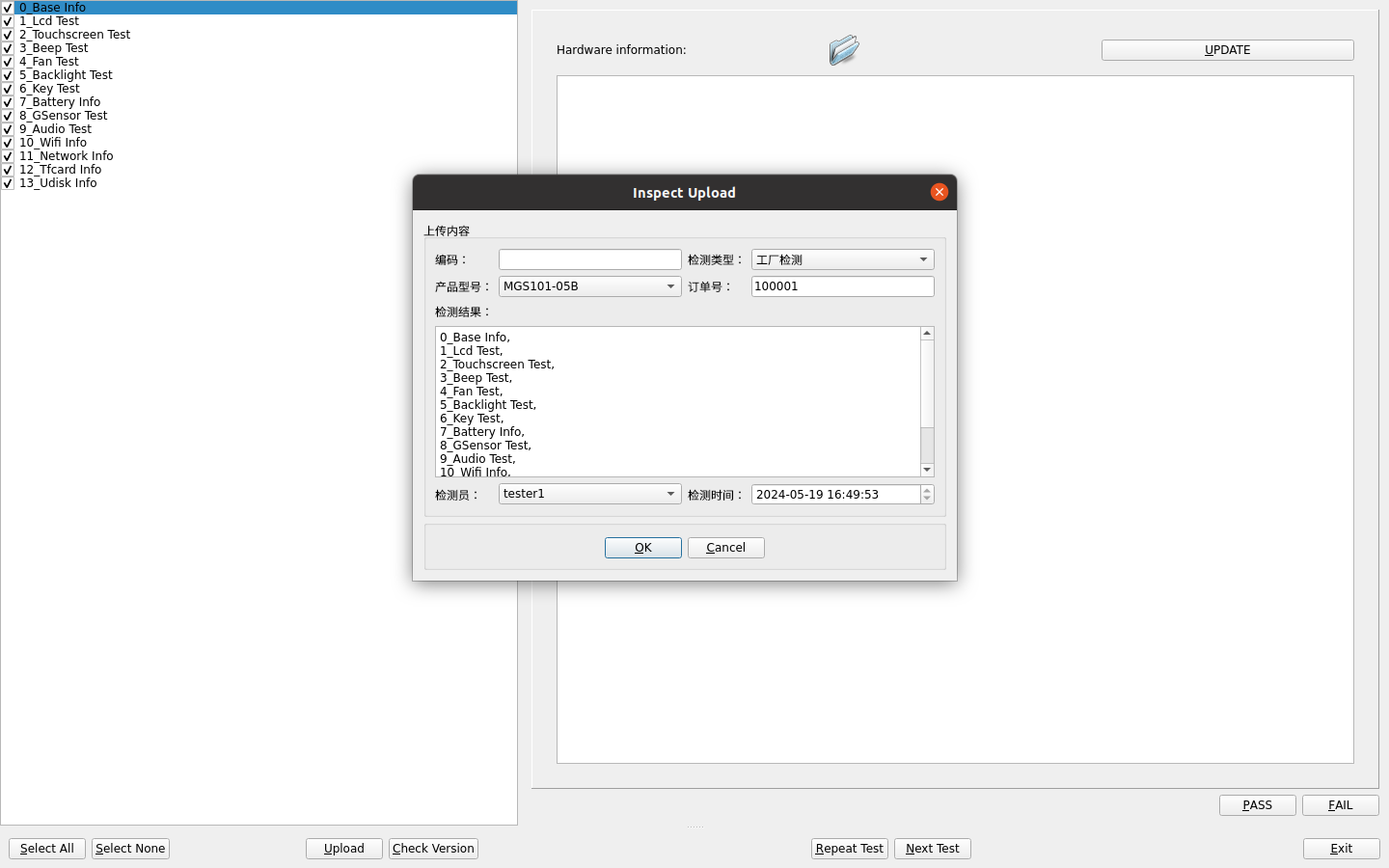Click the Select None button
Image resolution: width=1389 pixels, height=868 pixels.
click(x=130, y=849)
